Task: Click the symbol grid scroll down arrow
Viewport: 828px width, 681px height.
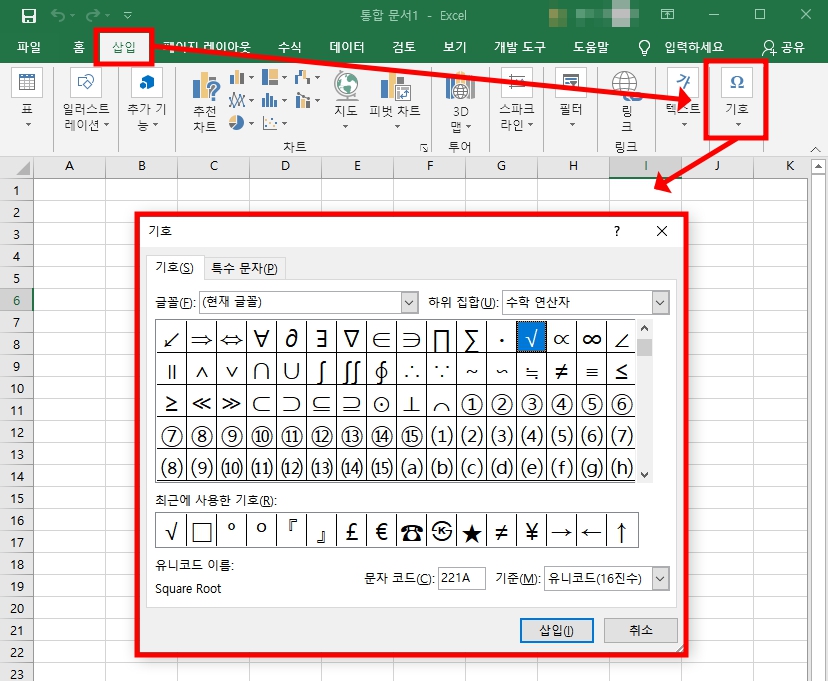Action: click(644, 474)
